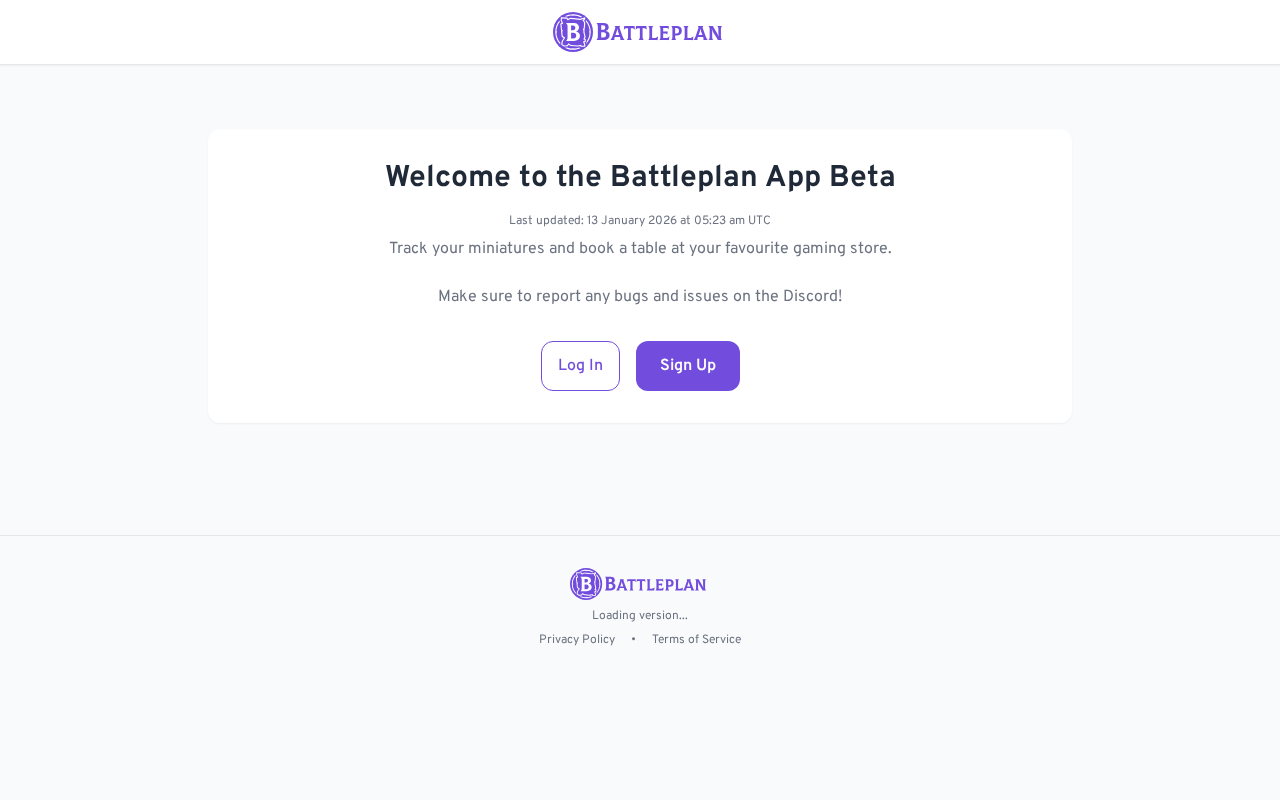Screen dimensions: 1280x800
Task: Click the Battleplan "B" emblem in header
Action: (x=572, y=32)
